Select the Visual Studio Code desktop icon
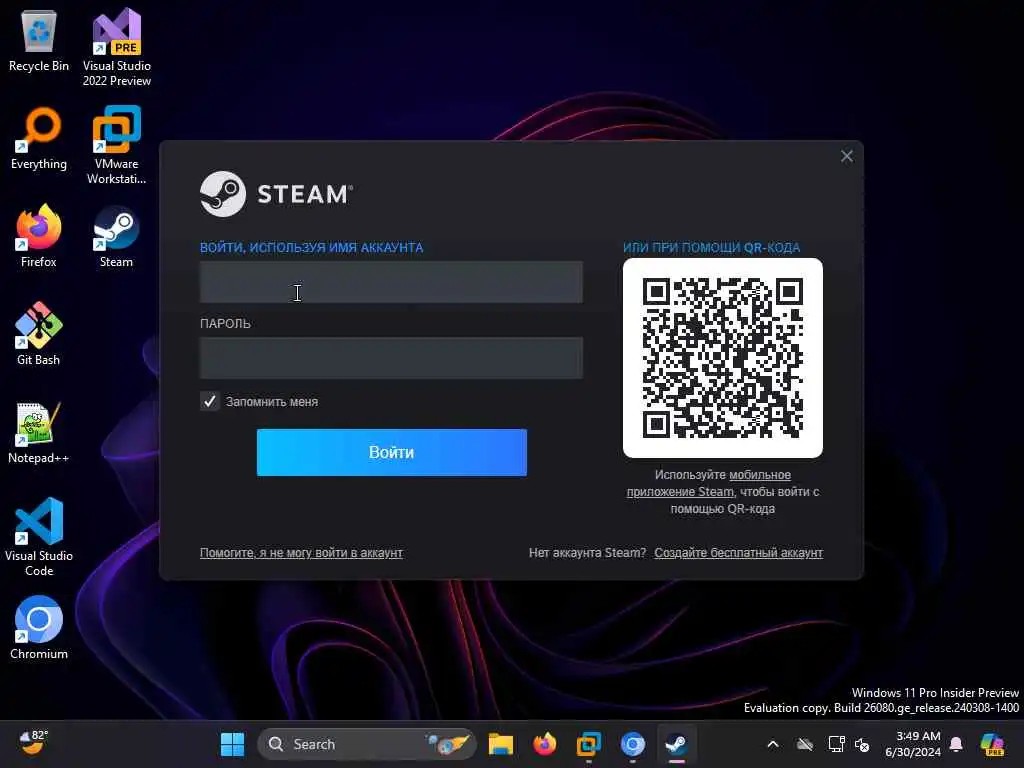Viewport: 1024px width, 768px height. tap(39, 537)
